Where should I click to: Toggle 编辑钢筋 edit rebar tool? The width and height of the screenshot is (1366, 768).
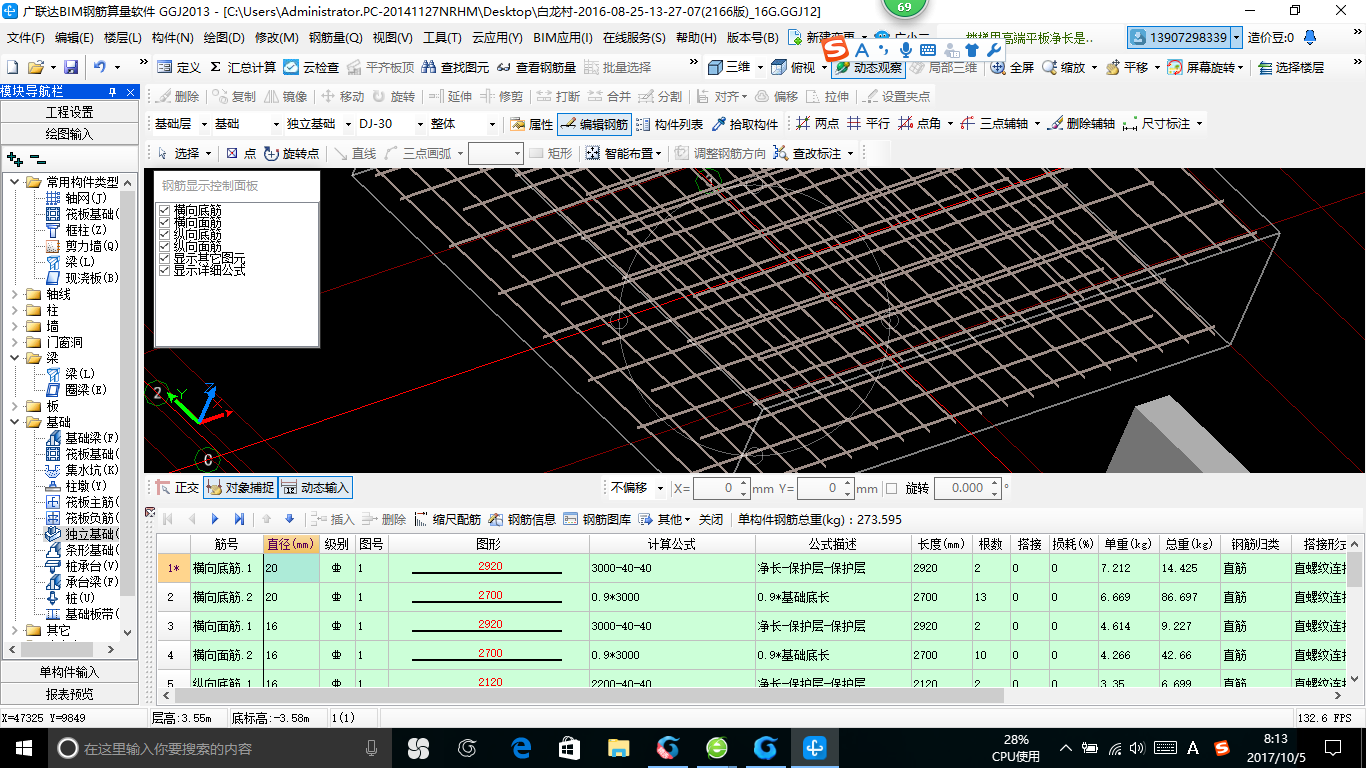[x=594, y=124]
